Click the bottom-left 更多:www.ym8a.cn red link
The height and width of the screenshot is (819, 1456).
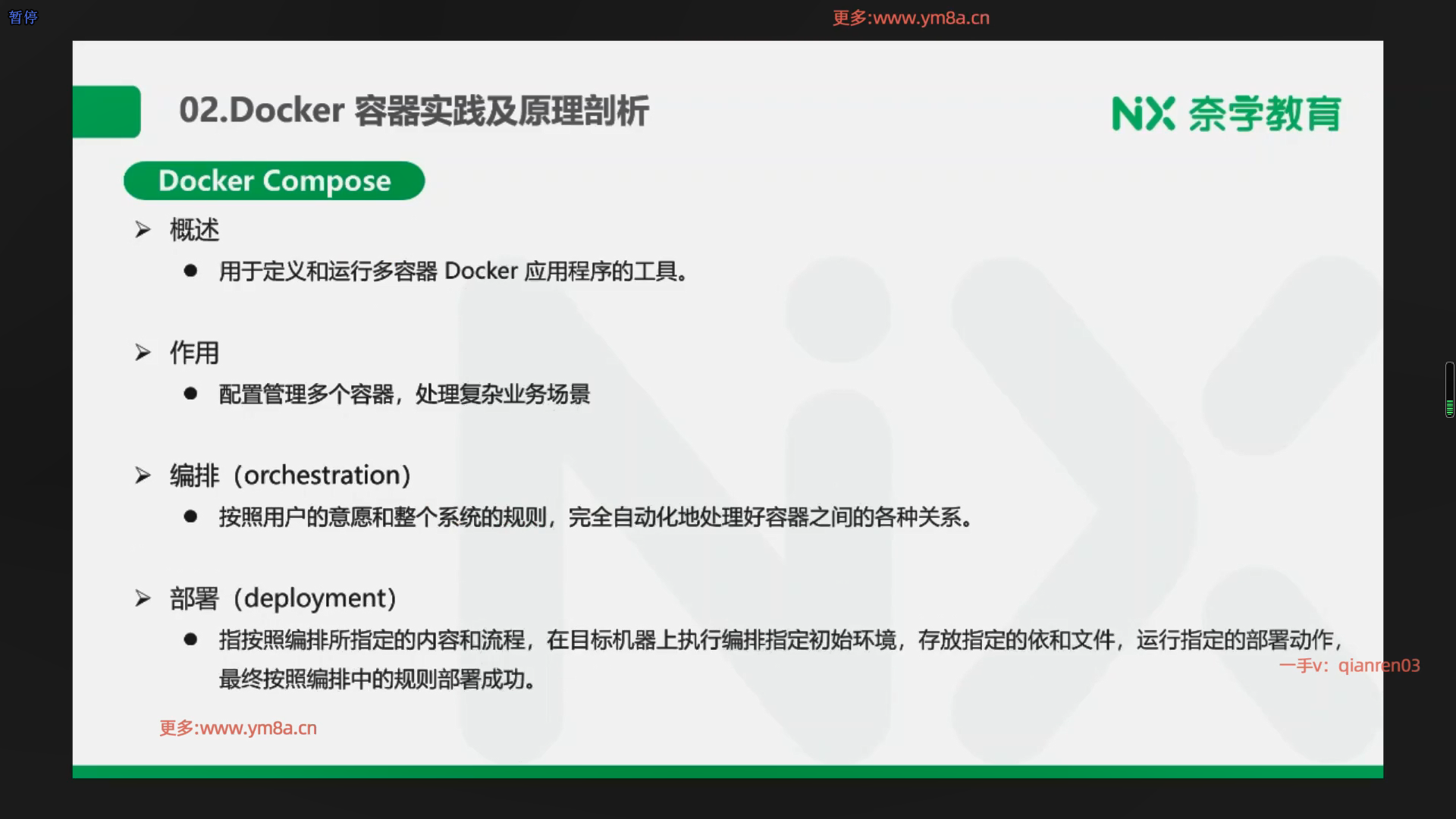pos(238,728)
